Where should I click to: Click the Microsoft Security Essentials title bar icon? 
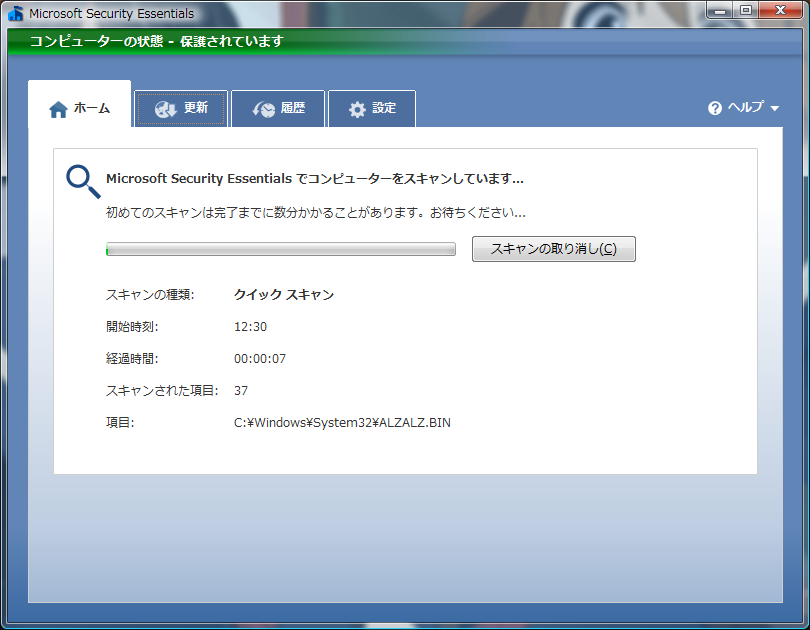point(15,13)
